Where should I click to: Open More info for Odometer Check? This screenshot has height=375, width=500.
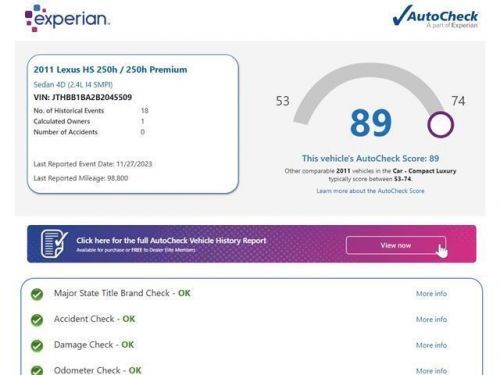pyautogui.click(x=431, y=371)
